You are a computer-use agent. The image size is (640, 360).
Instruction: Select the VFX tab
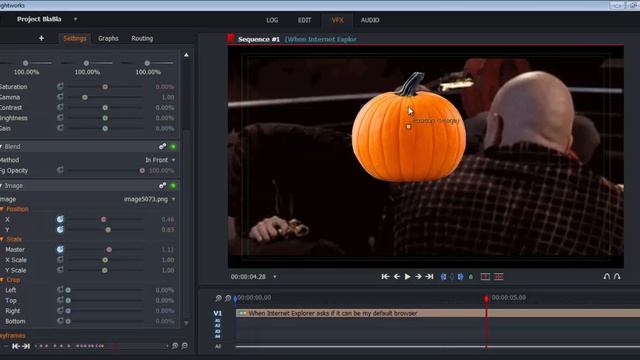[337, 20]
